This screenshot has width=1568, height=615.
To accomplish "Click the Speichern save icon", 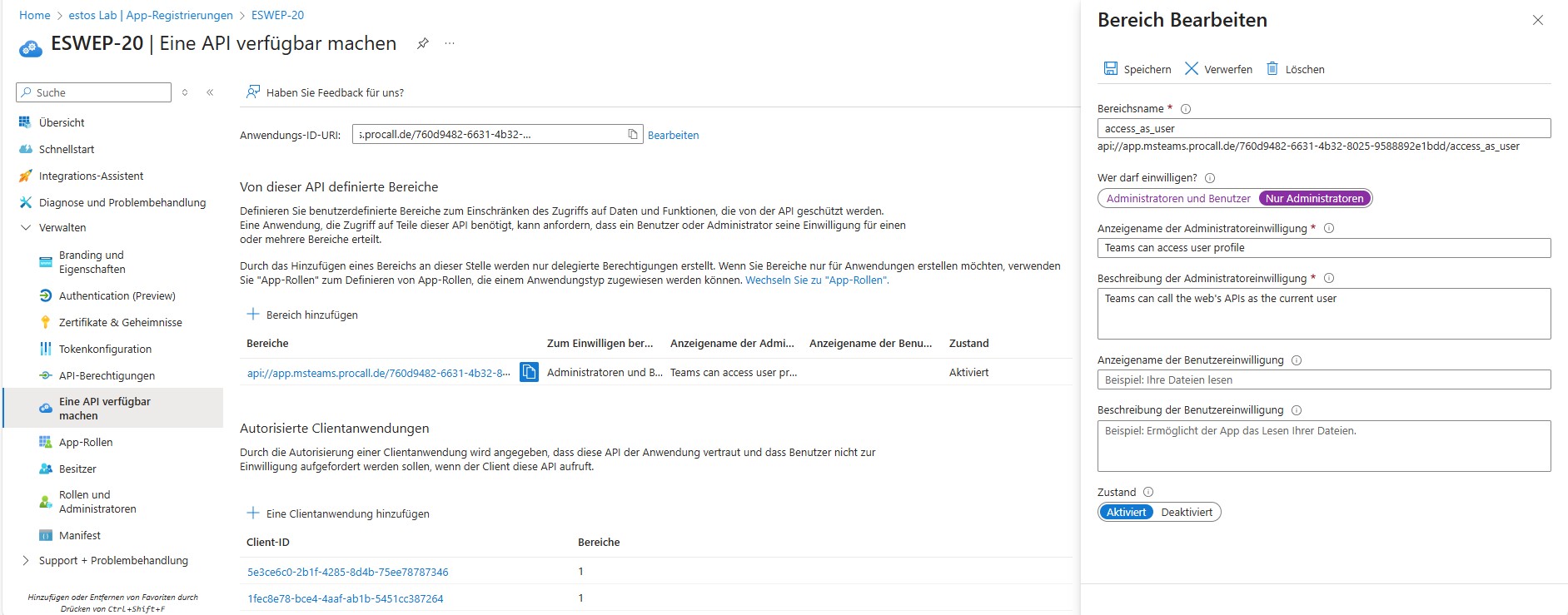I will (x=1110, y=69).
